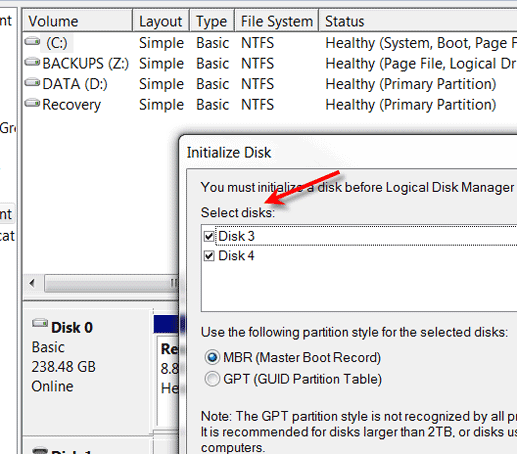Select GPT (GUID Partition Table) radio button
This screenshot has height=454, width=517.
click(x=212, y=379)
